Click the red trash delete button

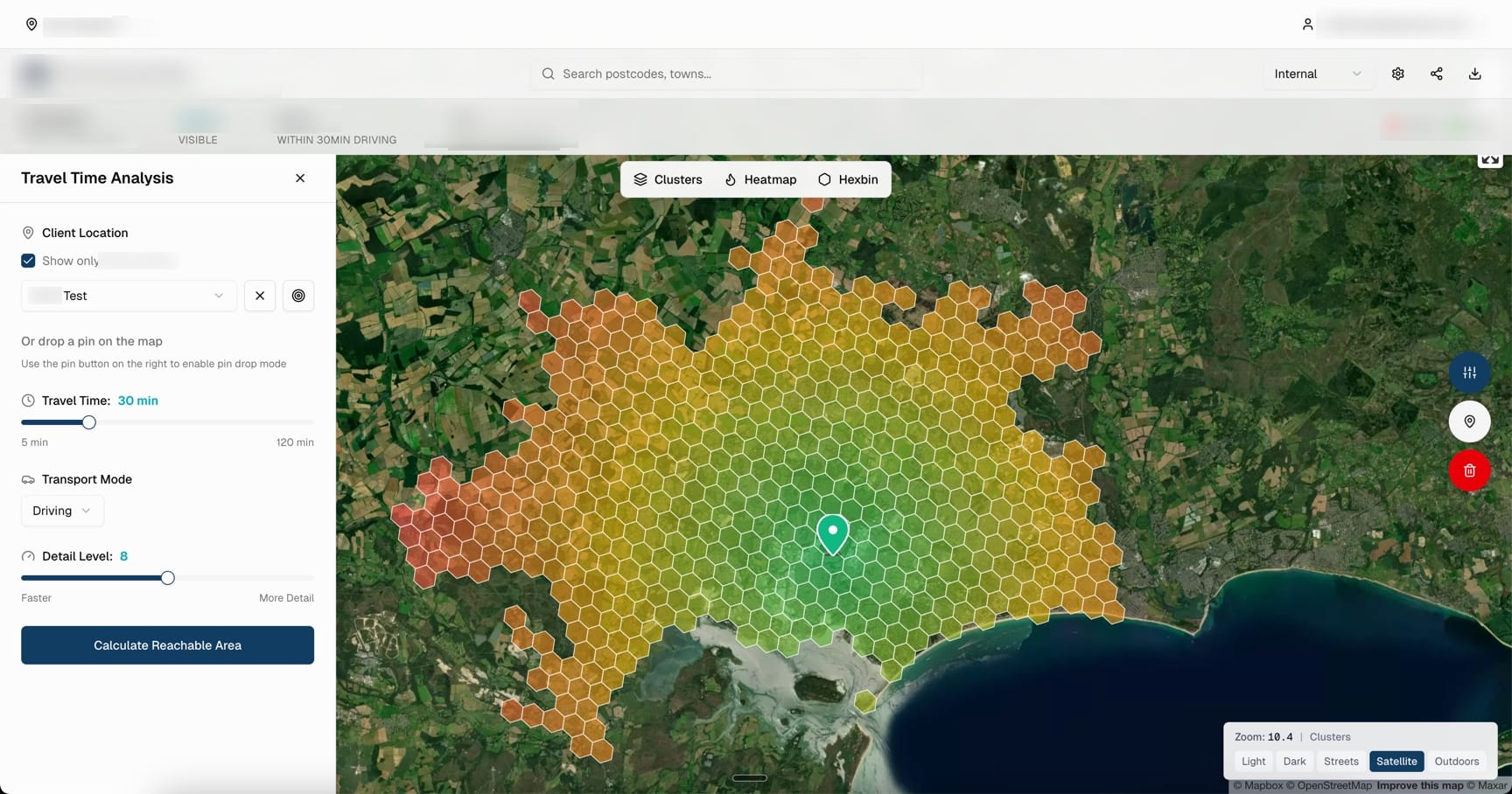[1469, 470]
